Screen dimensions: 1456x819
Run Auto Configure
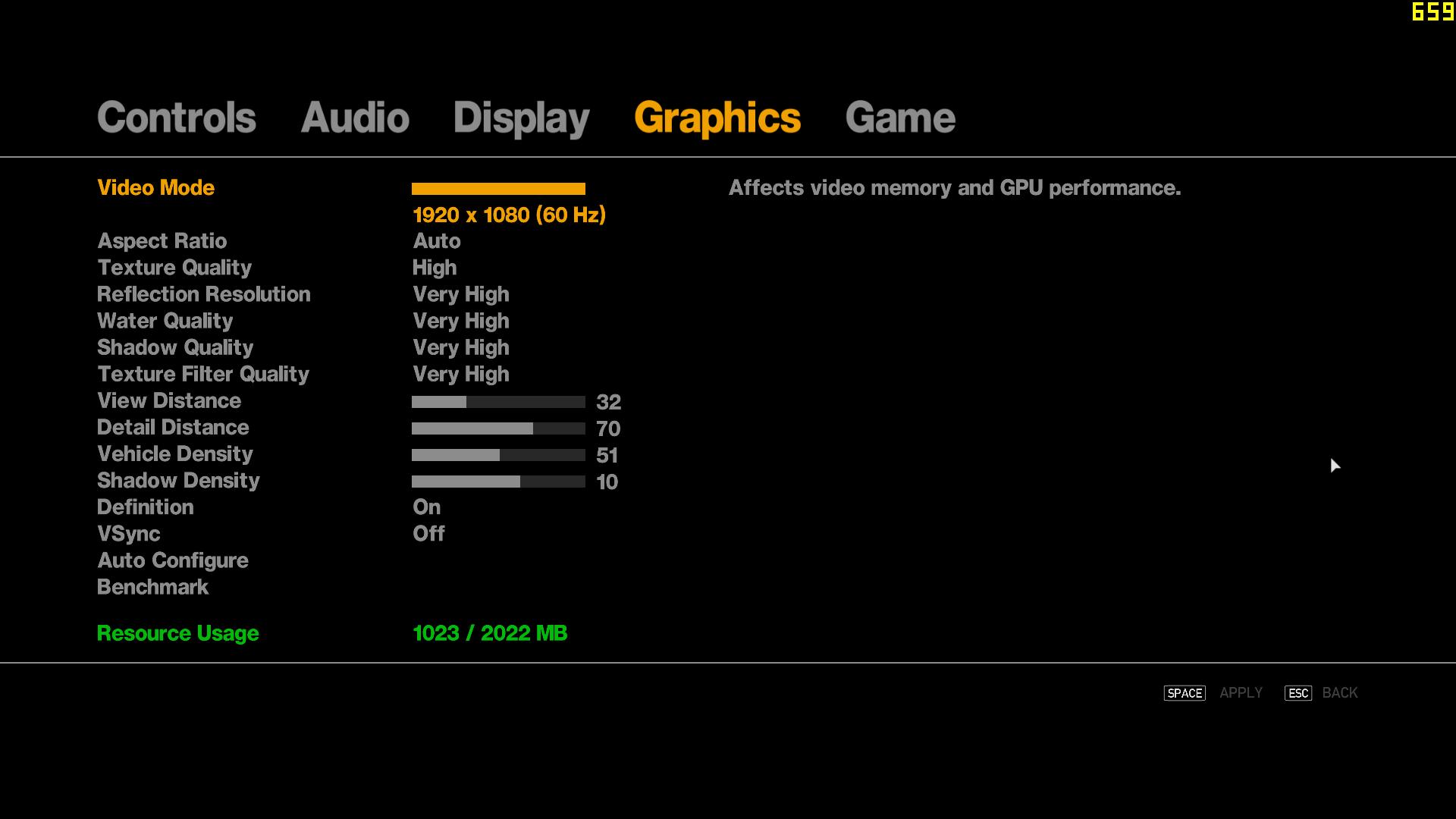click(173, 560)
